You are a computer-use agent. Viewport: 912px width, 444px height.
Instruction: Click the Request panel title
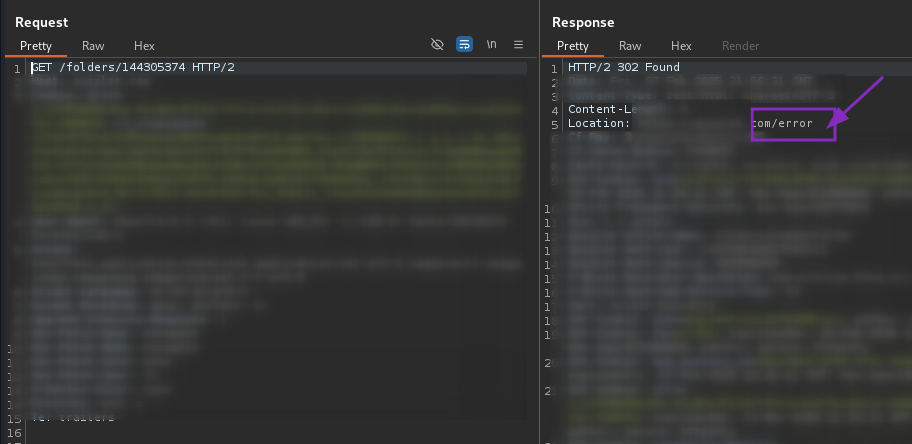pos(42,22)
